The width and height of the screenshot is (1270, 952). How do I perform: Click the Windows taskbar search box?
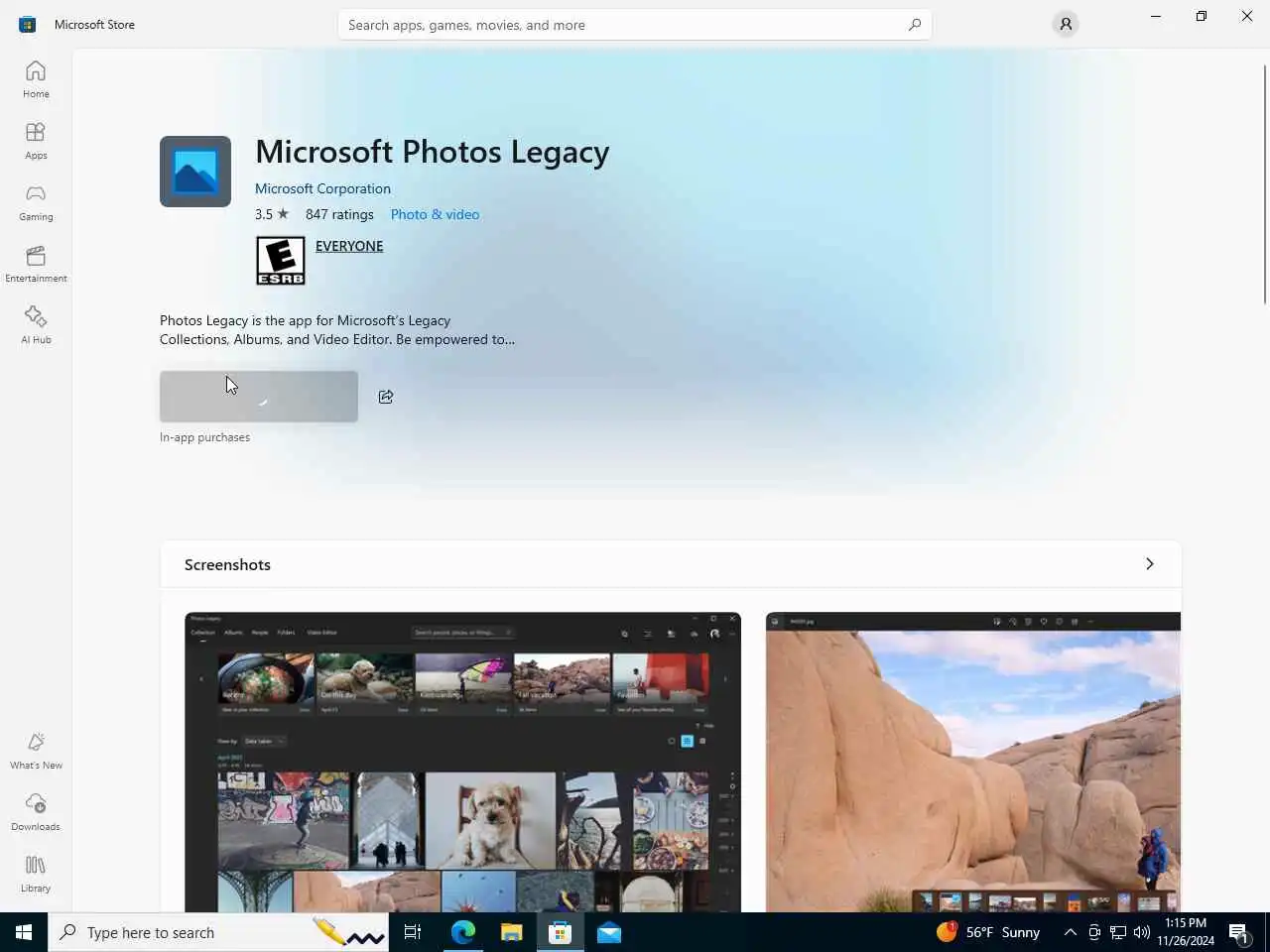[218, 932]
